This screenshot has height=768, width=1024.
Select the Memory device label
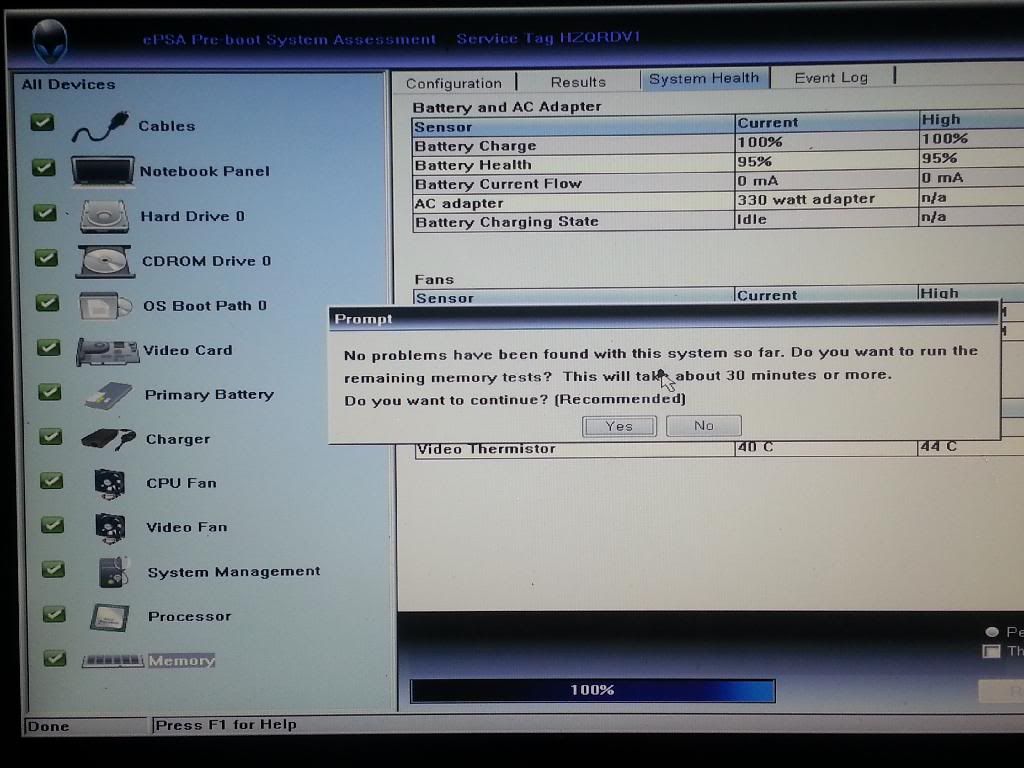tap(181, 661)
